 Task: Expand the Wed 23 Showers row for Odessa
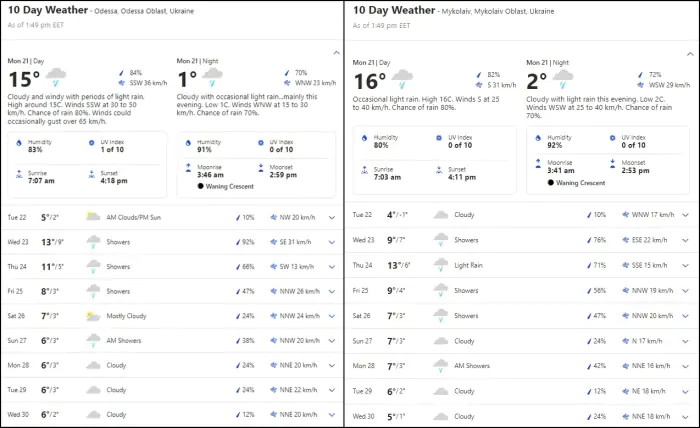332,241
